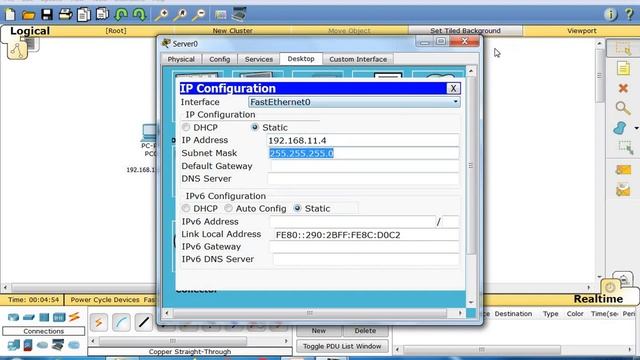Choose the Select tool in right sidebar

[623, 49]
